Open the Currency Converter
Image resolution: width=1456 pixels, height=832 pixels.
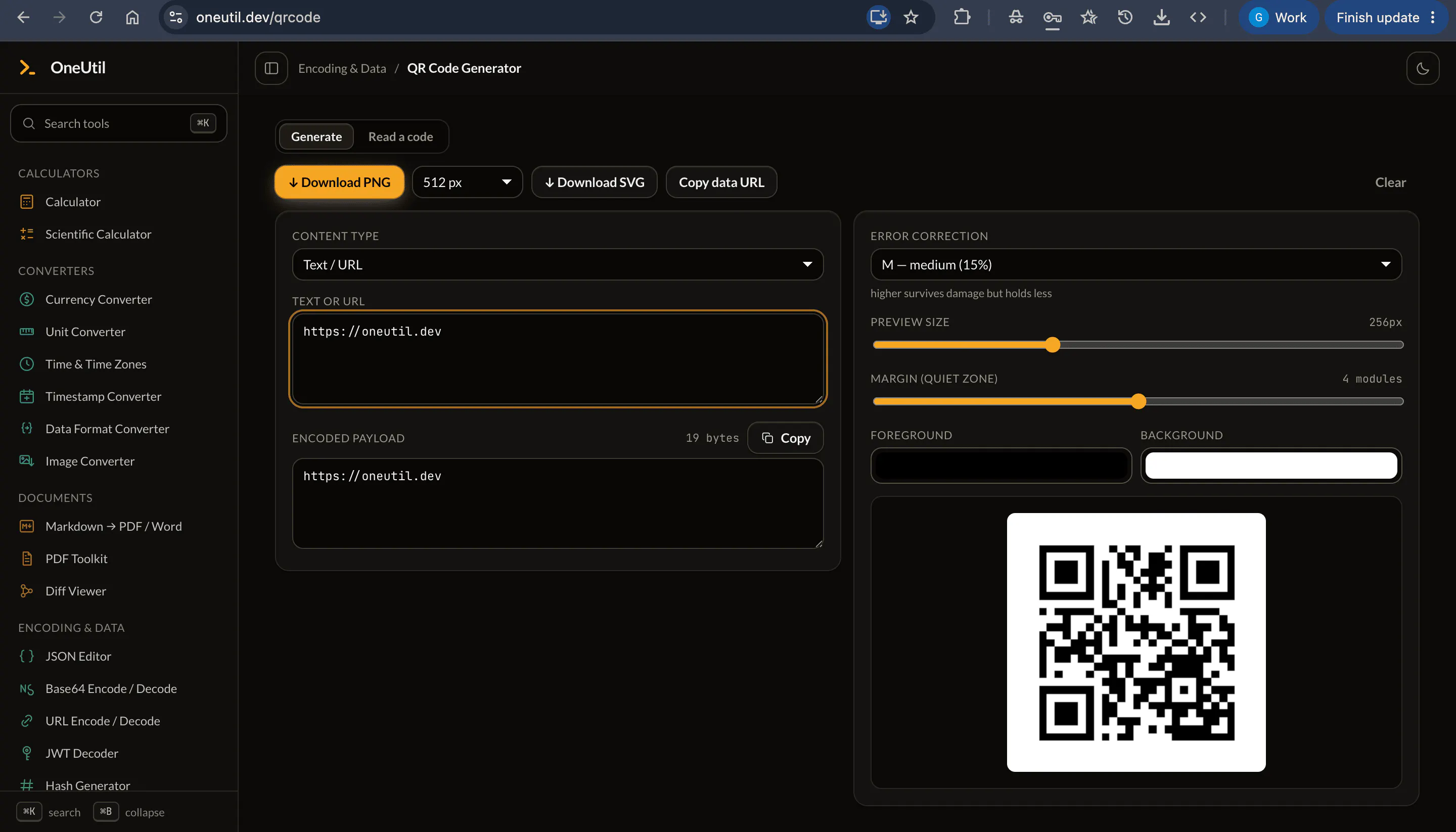pyautogui.click(x=118, y=299)
